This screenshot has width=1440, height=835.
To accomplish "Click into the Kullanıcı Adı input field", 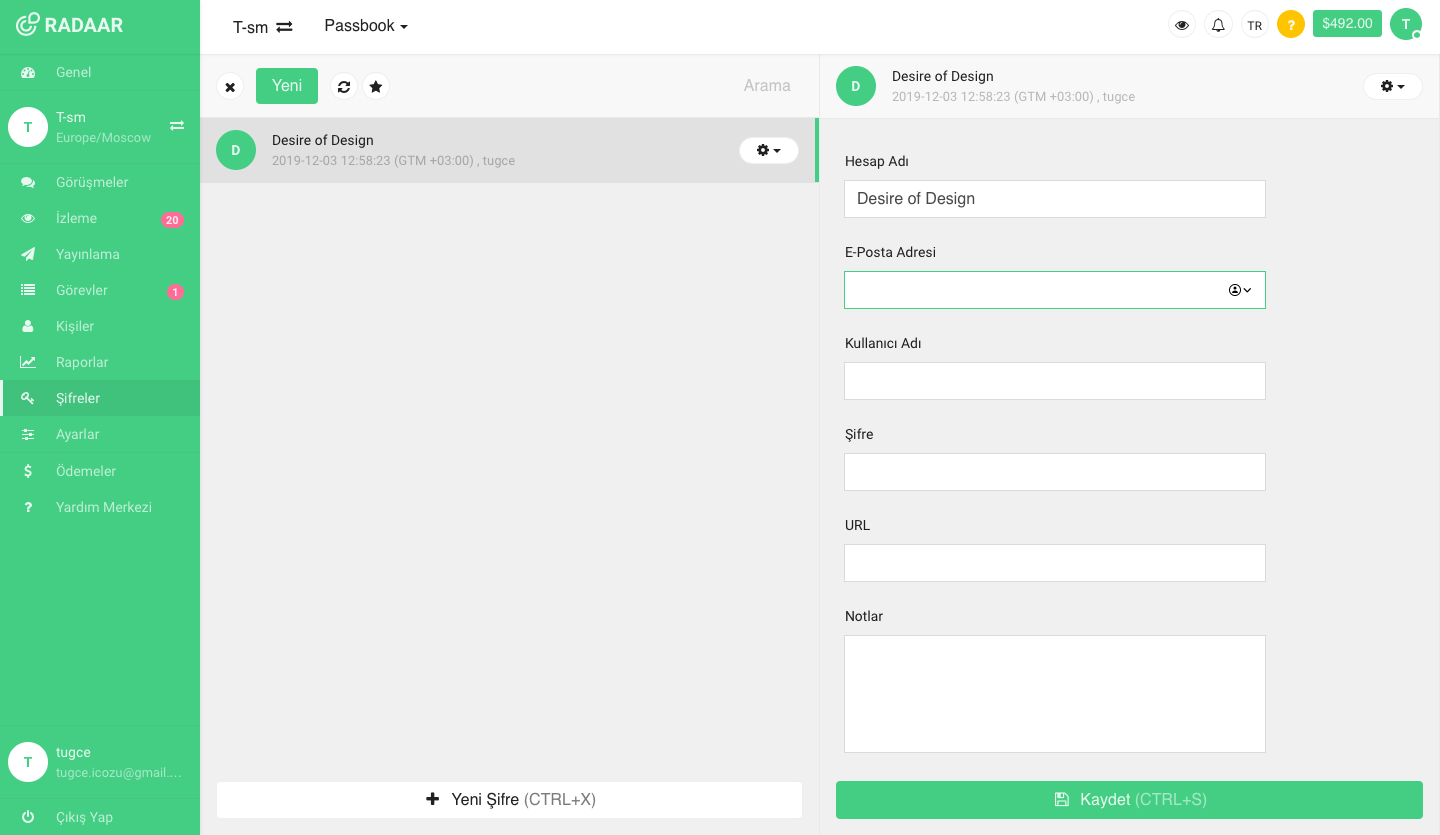I will tap(1054, 381).
